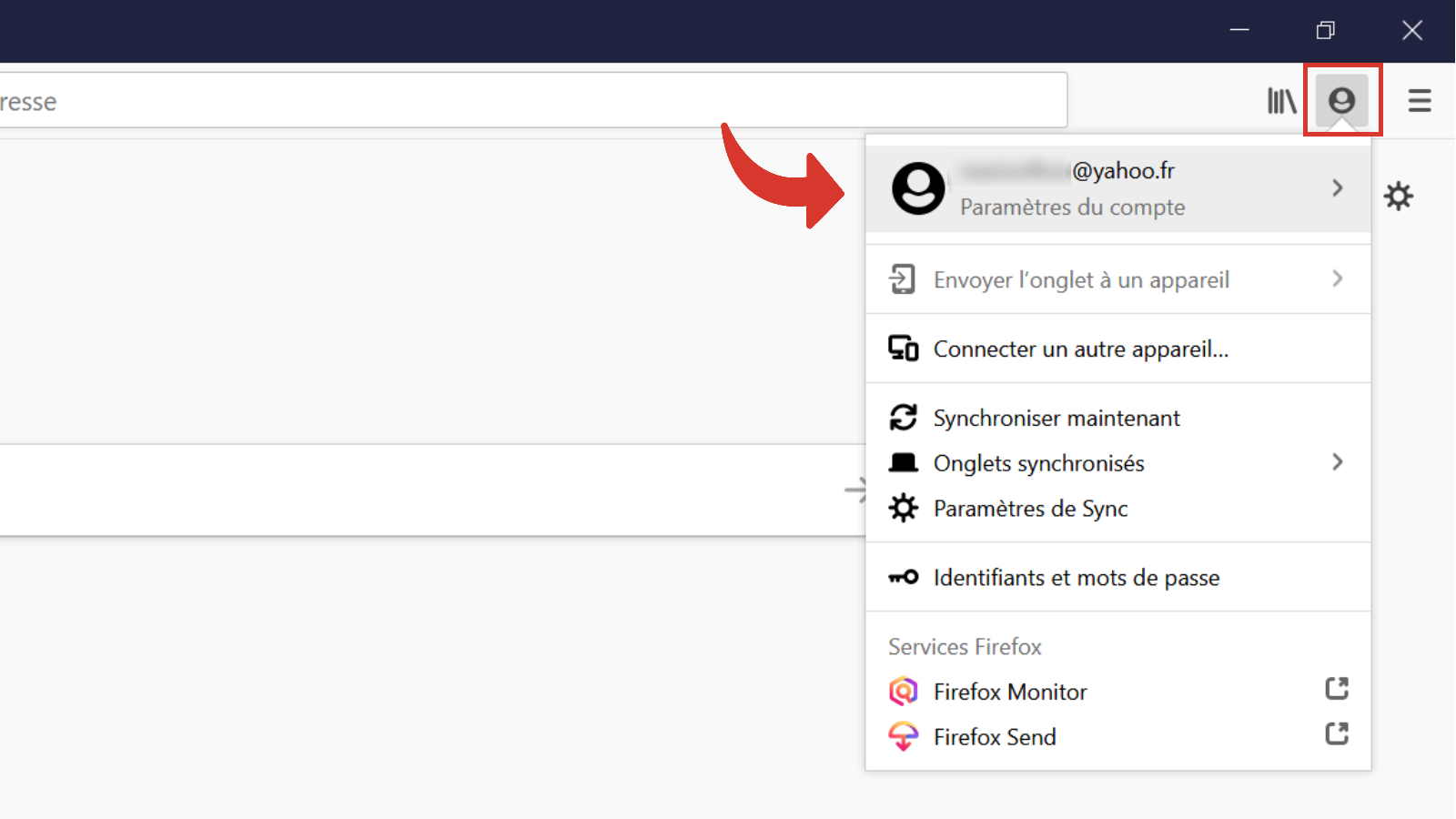Click the Firefox Send umbrella icon
The width and height of the screenshot is (1456, 819).
coord(903,736)
